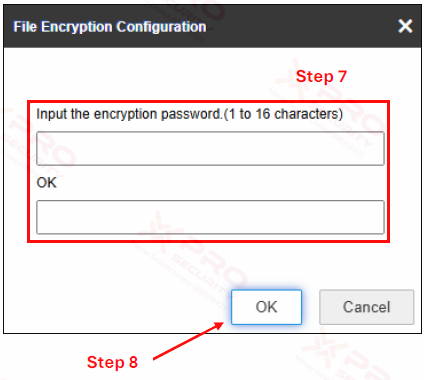The image size is (424, 380).
Task: Click the encryption password input field
Action: (210, 148)
